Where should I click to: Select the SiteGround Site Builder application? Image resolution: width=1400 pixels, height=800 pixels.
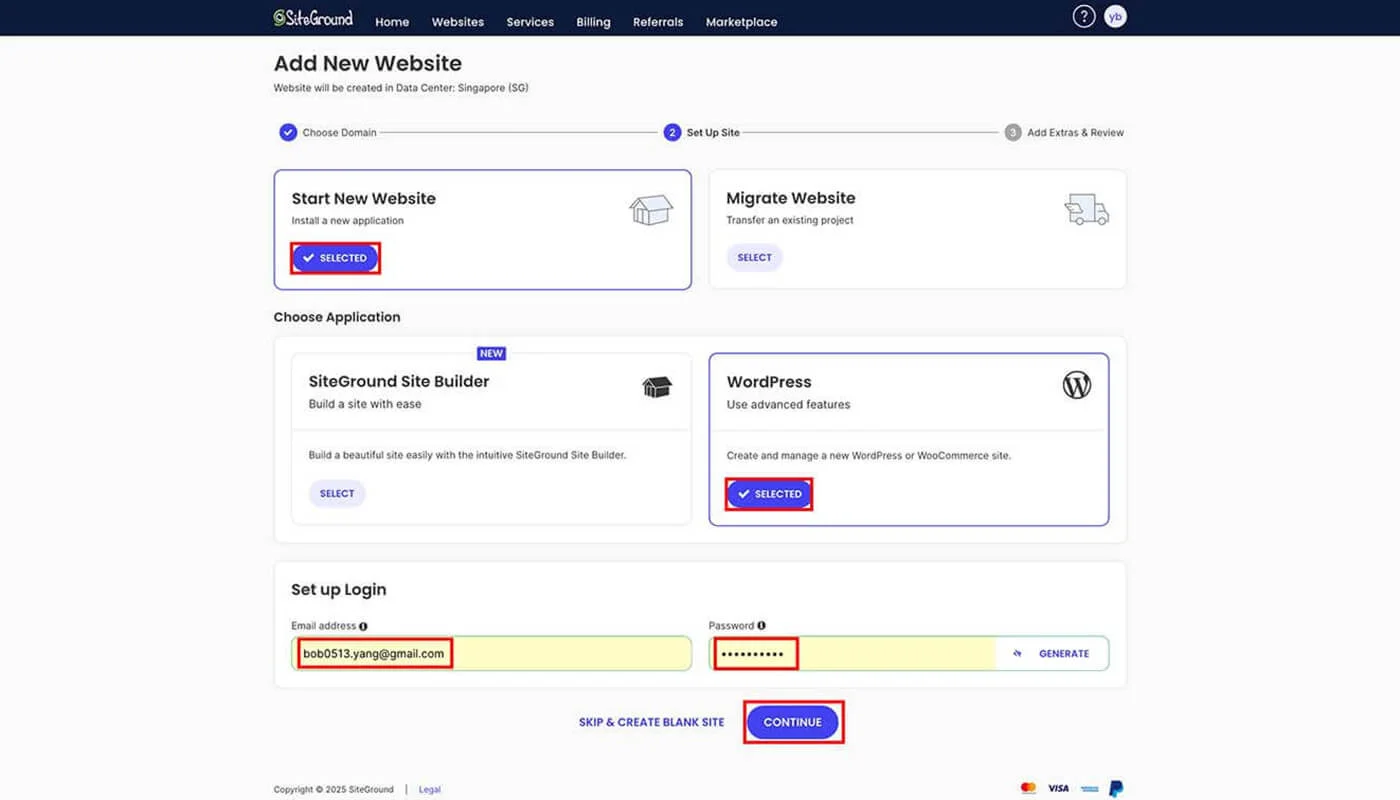pyautogui.click(x=337, y=494)
